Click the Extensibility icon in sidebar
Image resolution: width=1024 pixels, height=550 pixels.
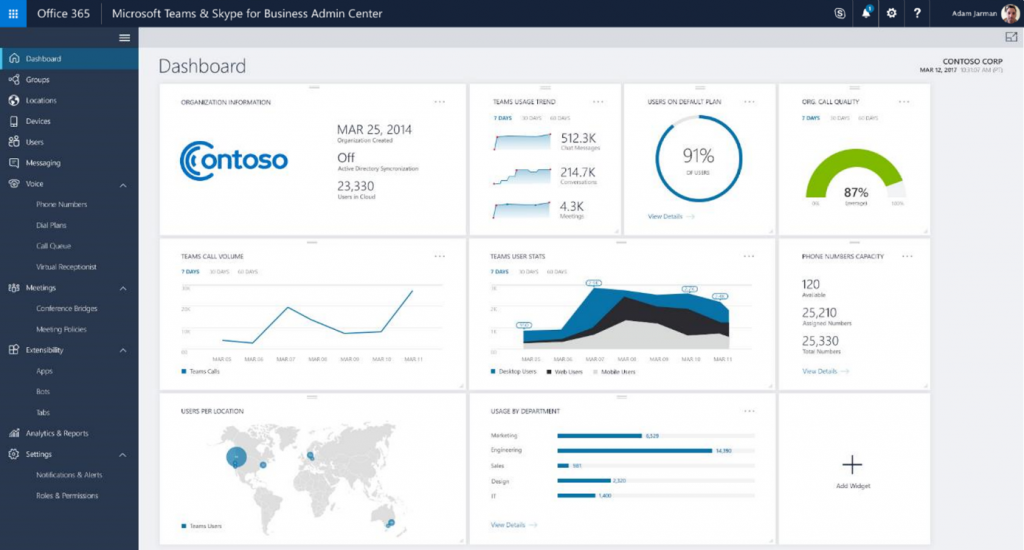[14, 349]
